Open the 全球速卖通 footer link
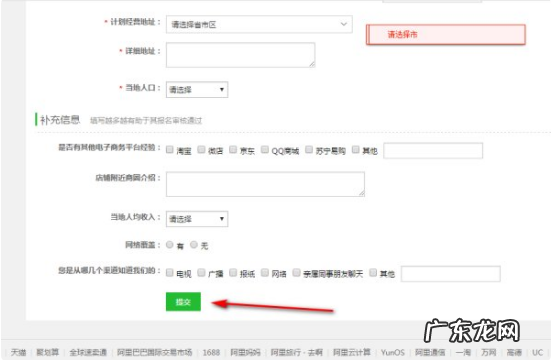Screen dimensions: 558x360 coord(88,352)
